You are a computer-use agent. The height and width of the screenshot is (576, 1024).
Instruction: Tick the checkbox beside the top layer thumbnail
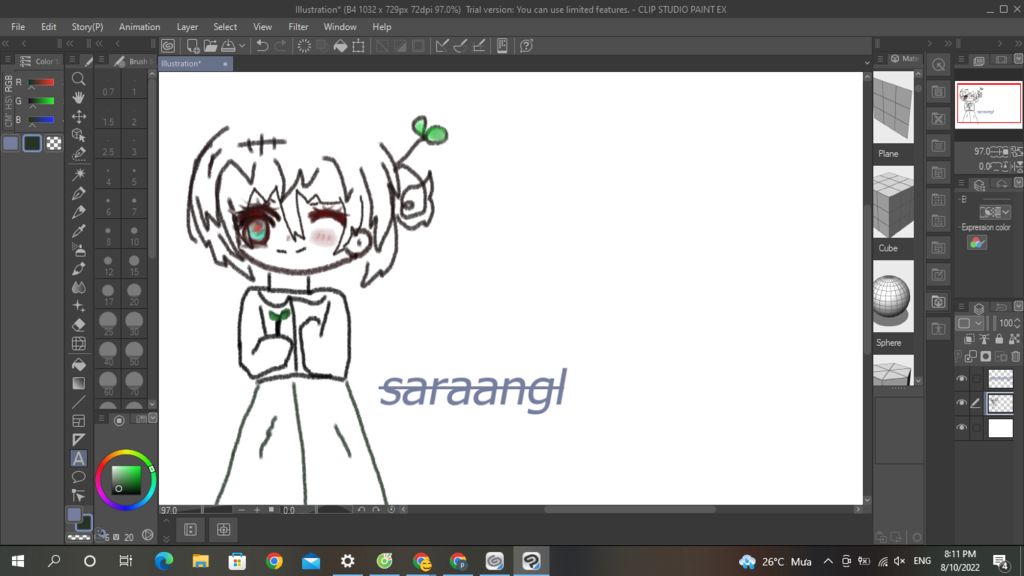[x=976, y=379]
